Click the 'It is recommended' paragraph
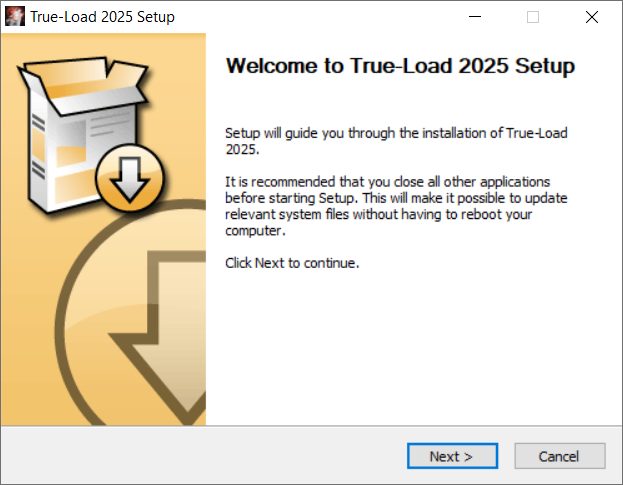Screen dimensions: 623x485 pos(396,206)
